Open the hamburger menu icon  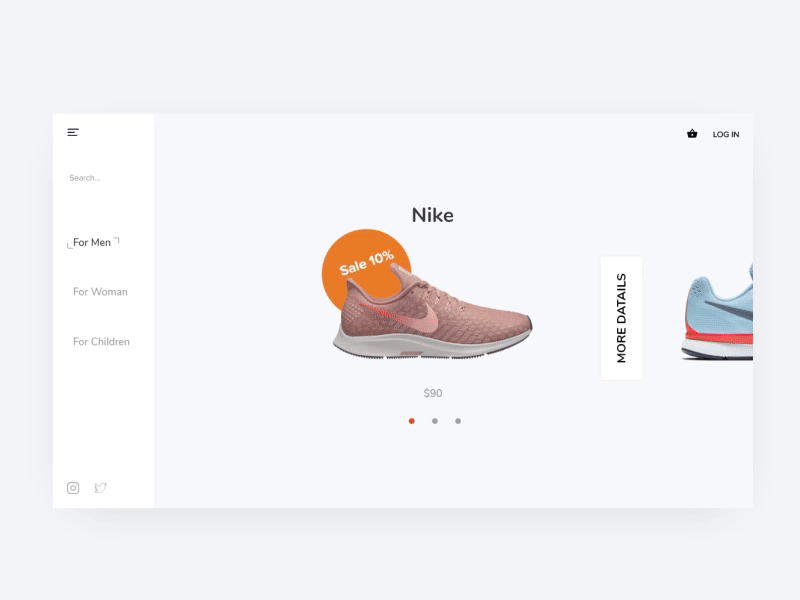(73, 133)
